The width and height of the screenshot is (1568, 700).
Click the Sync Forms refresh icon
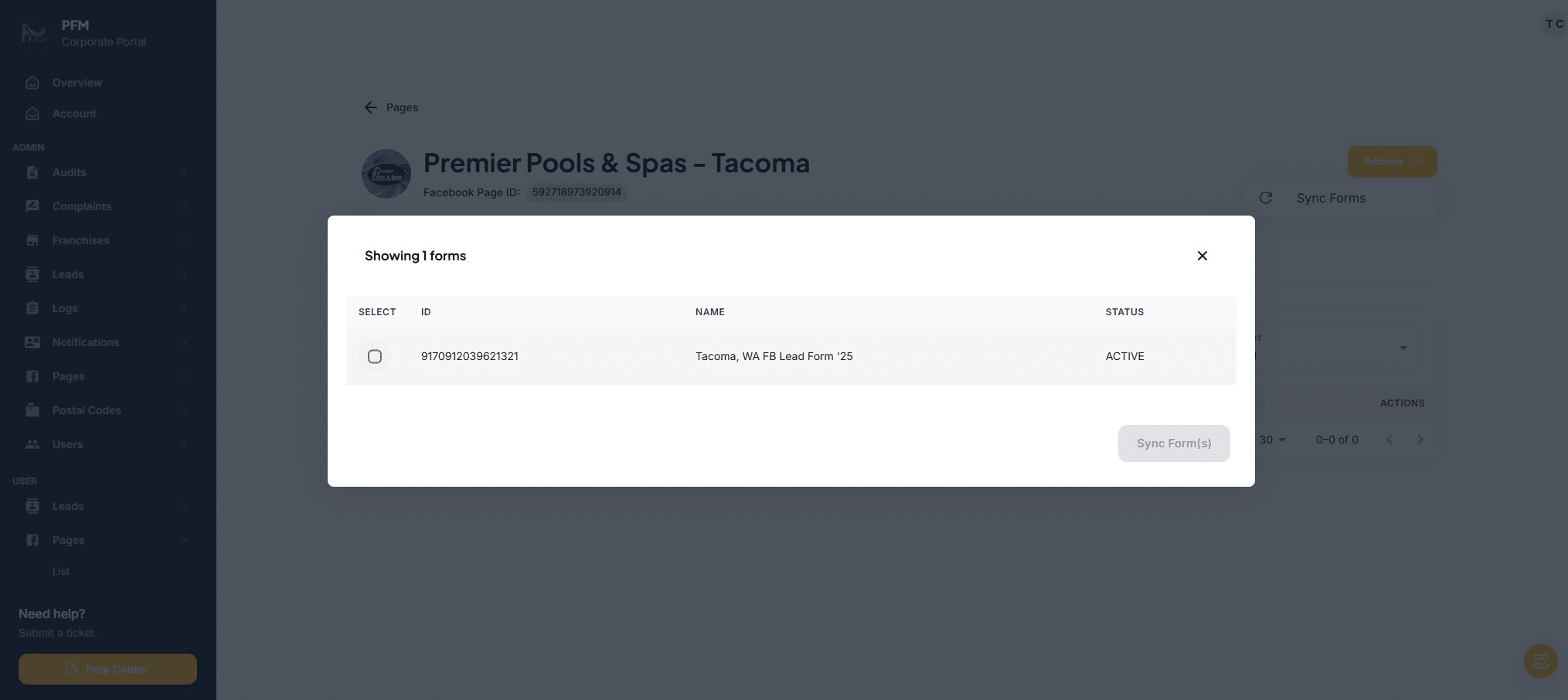[x=1266, y=198]
